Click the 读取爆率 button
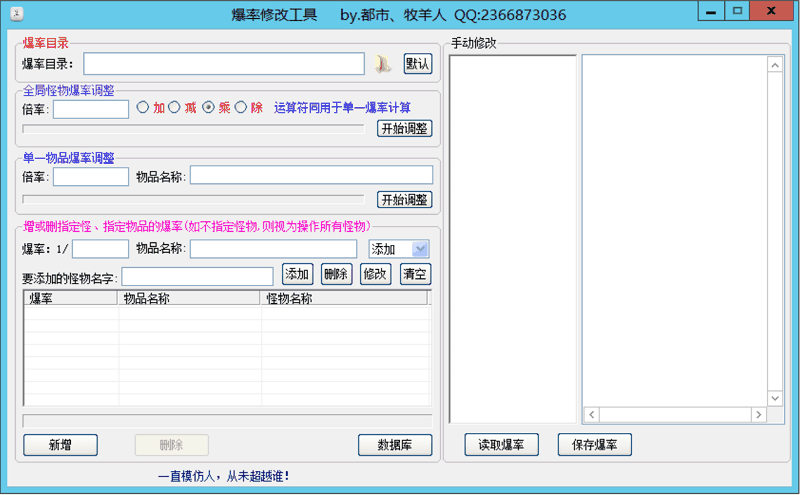Viewport: 800px width, 495px height. (x=501, y=445)
